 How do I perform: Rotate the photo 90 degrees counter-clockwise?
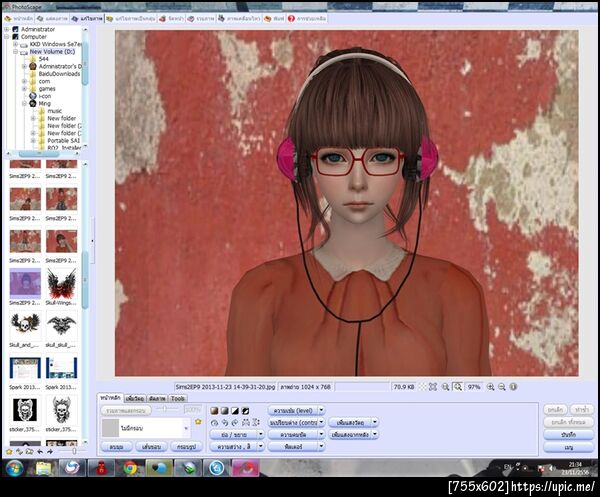[x=225, y=422]
